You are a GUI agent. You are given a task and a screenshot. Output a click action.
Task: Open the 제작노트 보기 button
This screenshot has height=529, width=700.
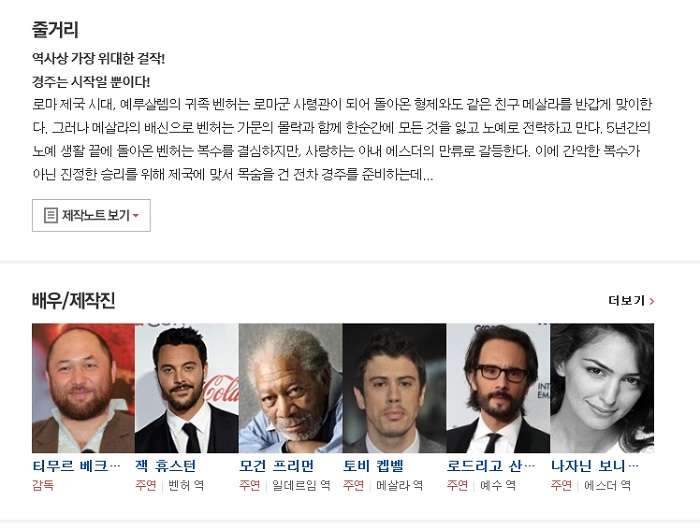pyautogui.click(x=91, y=216)
